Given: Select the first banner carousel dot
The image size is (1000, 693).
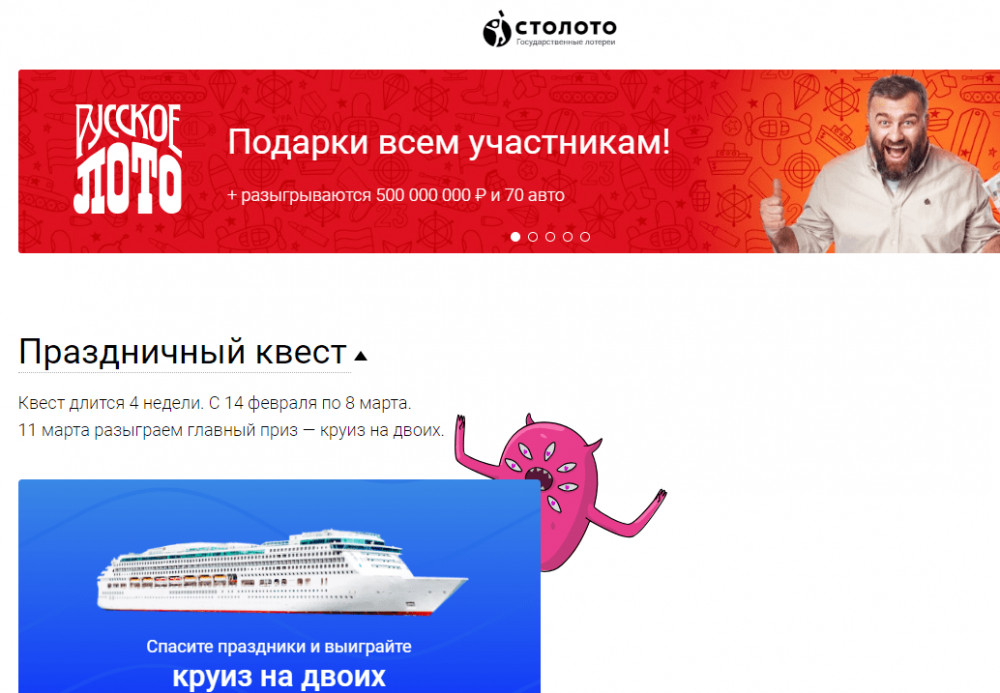Looking at the screenshot, I should (x=515, y=237).
